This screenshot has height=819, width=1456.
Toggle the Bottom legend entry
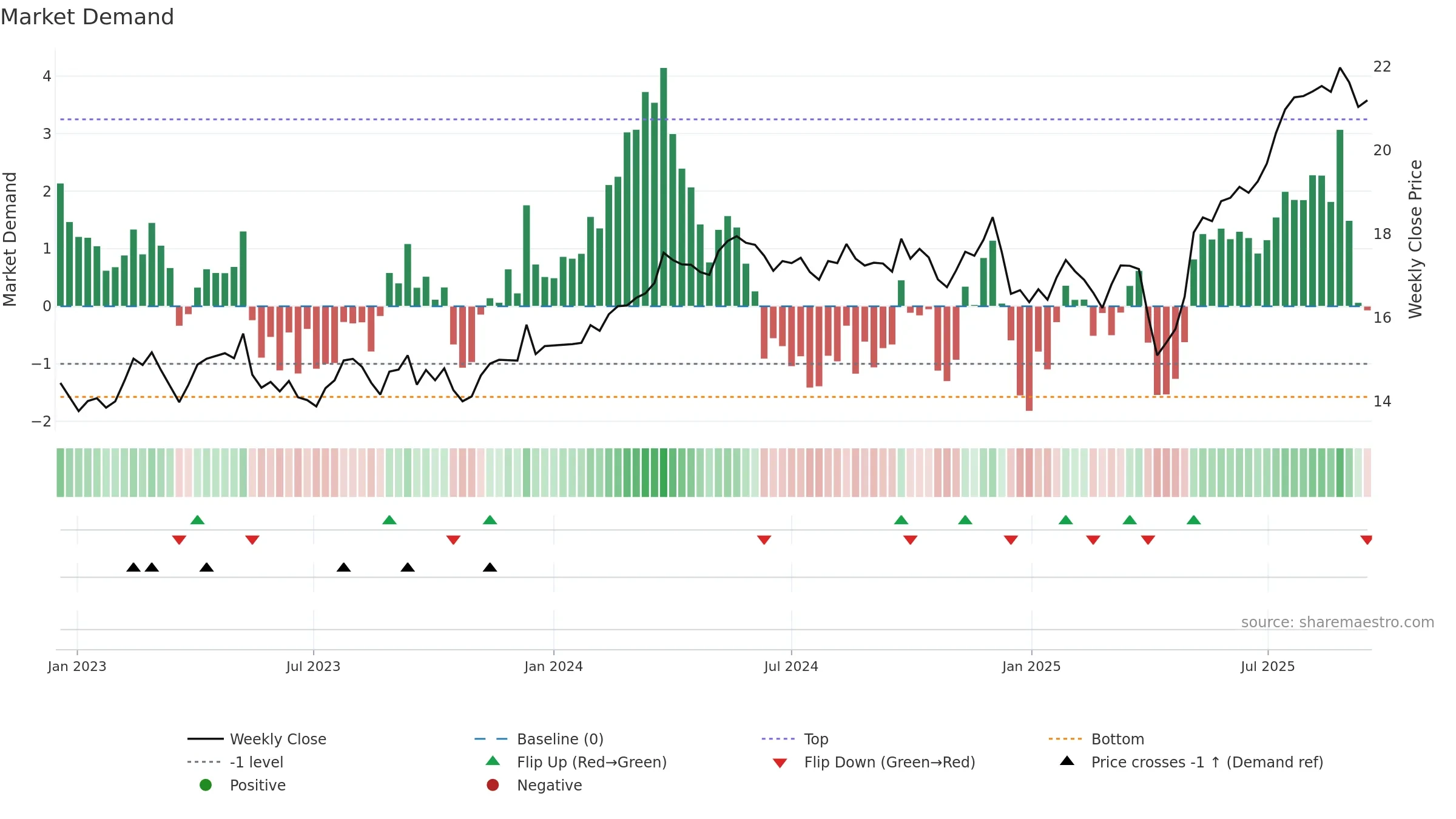click(1096, 739)
